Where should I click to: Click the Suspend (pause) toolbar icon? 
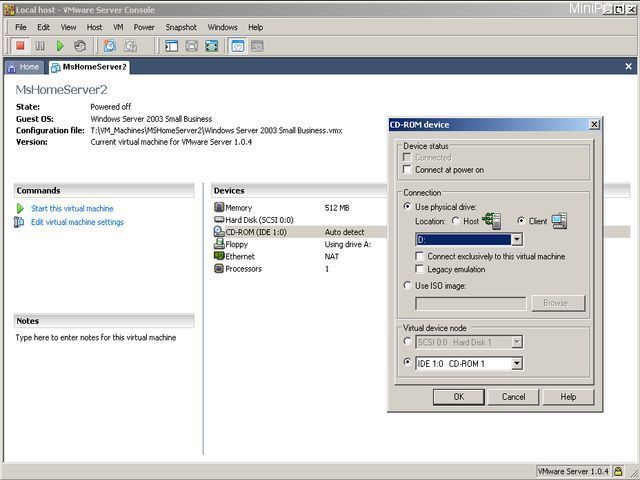point(40,46)
